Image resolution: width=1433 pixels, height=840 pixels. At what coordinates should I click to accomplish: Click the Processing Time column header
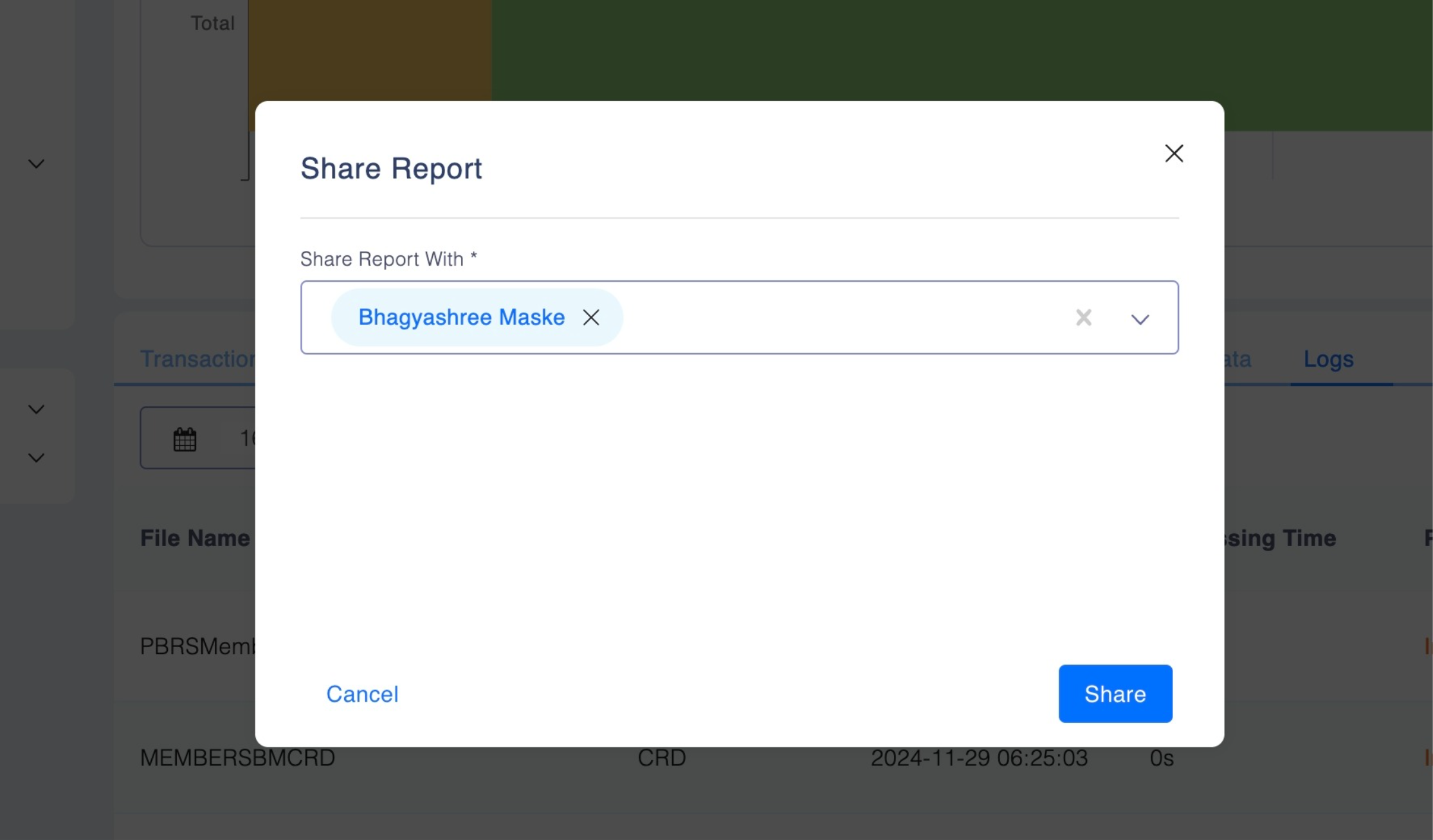click(1280, 538)
